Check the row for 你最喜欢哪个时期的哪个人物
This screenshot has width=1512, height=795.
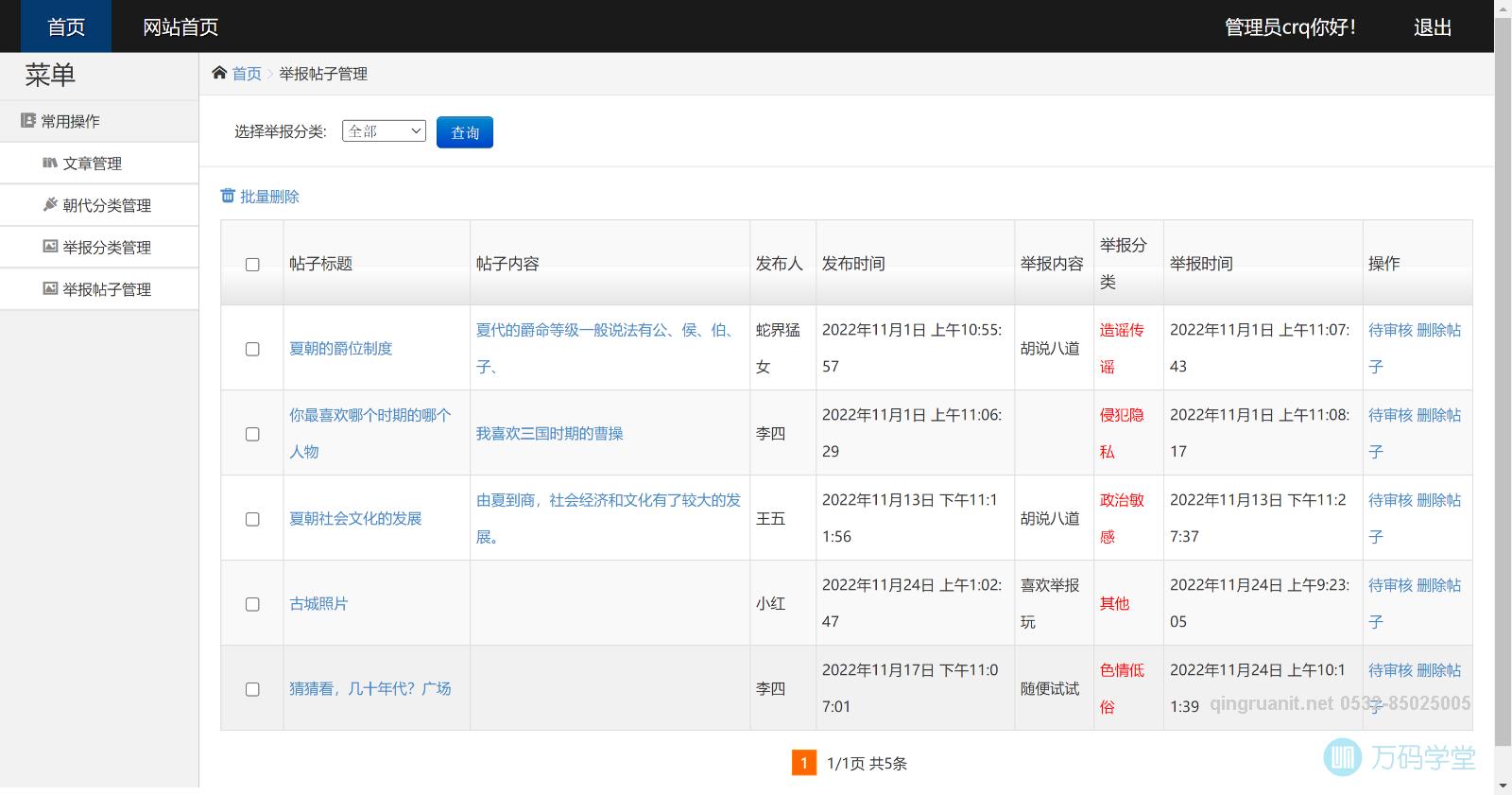[252, 434]
